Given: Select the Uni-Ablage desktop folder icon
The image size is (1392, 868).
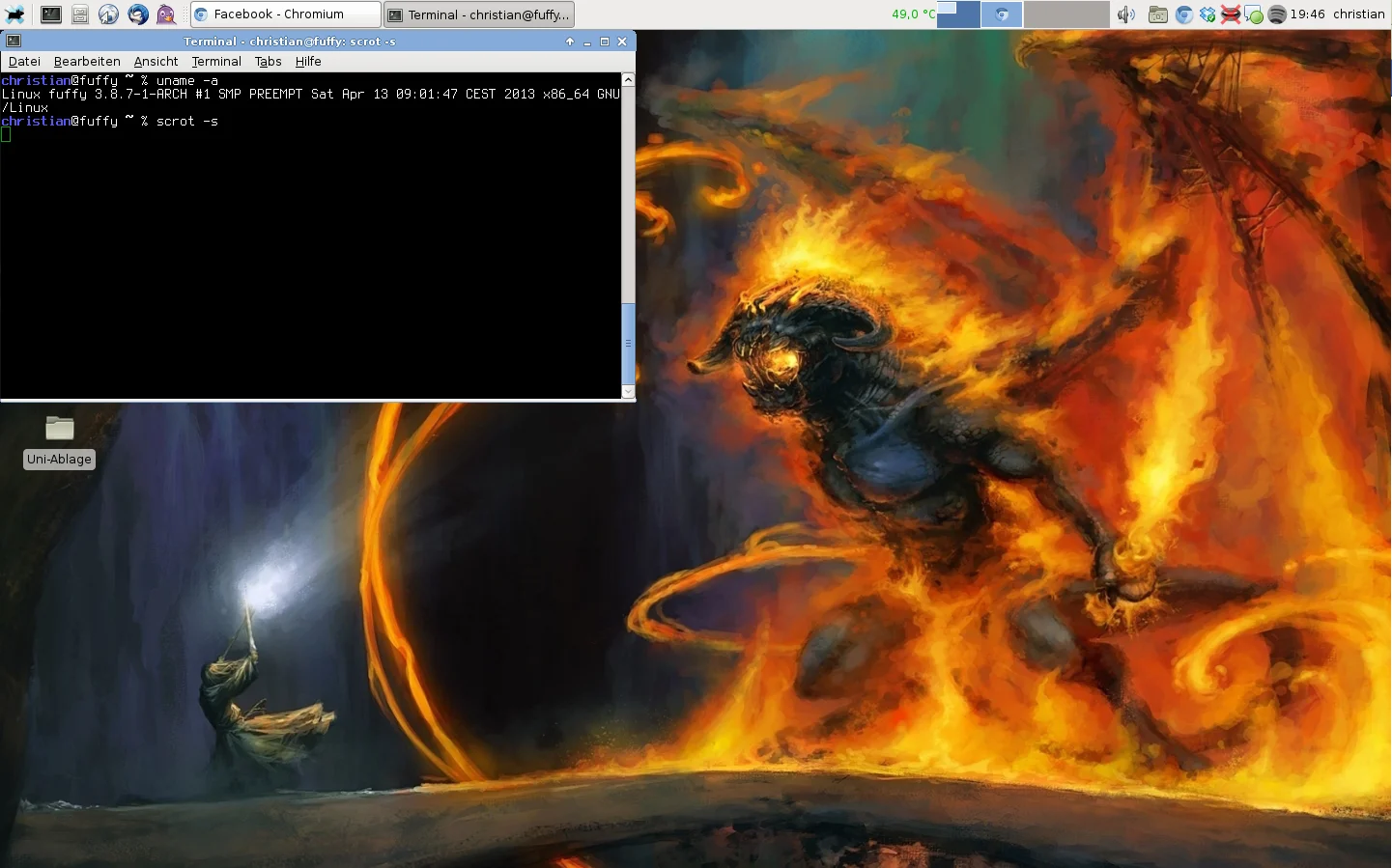Looking at the screenshot, I should tap(60, 428).
